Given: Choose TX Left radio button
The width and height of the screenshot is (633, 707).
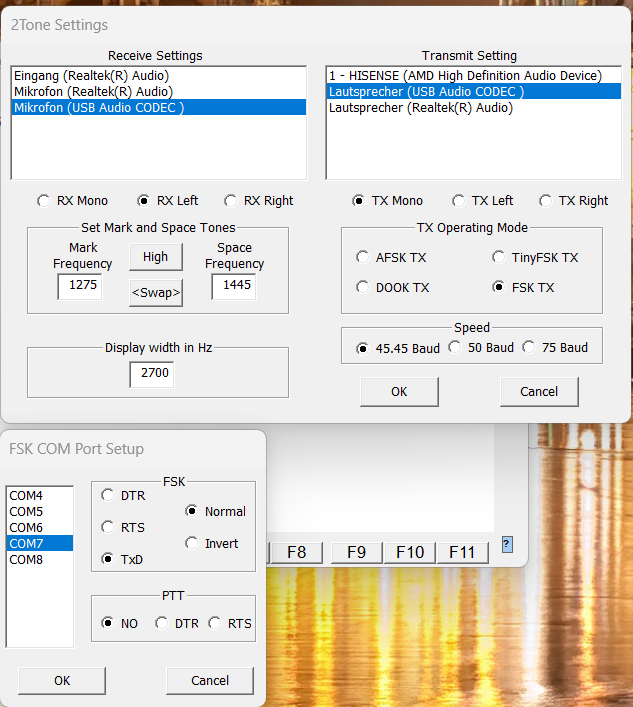Looking at the screenshot, I should coord(459,201).
